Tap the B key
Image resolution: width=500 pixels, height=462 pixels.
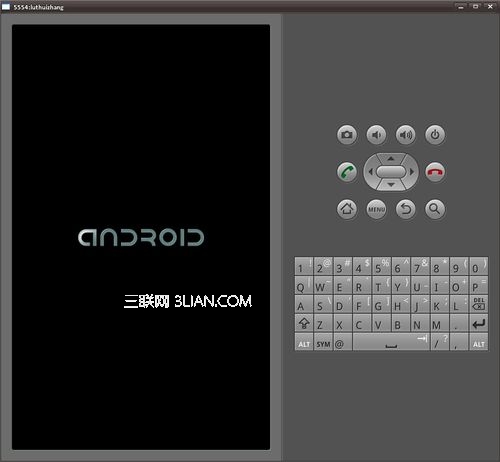point(401,323)
